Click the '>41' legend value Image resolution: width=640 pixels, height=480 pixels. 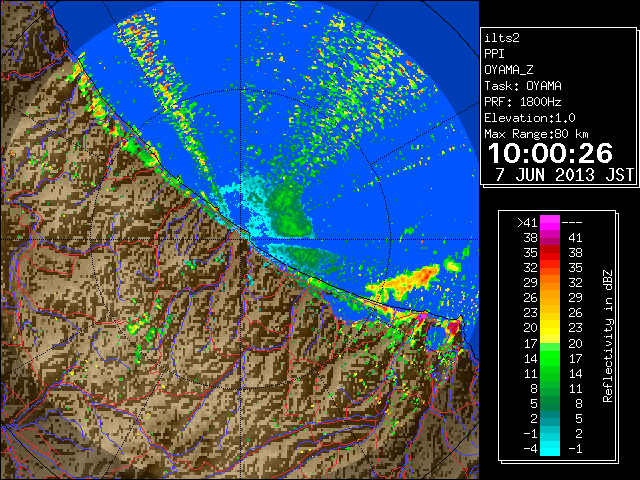click(x=527, y=223)
